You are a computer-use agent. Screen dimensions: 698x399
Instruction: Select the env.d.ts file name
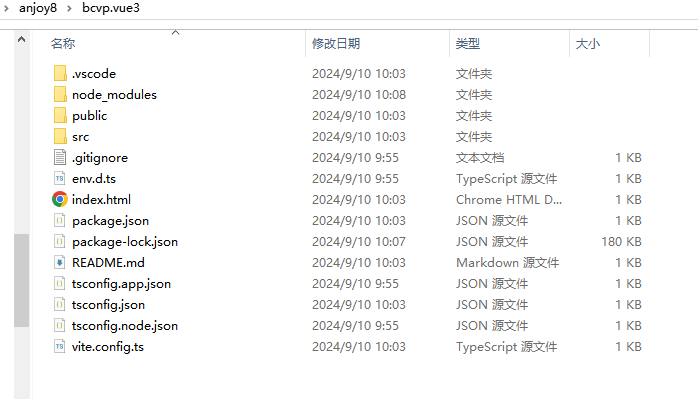point(94,179)
